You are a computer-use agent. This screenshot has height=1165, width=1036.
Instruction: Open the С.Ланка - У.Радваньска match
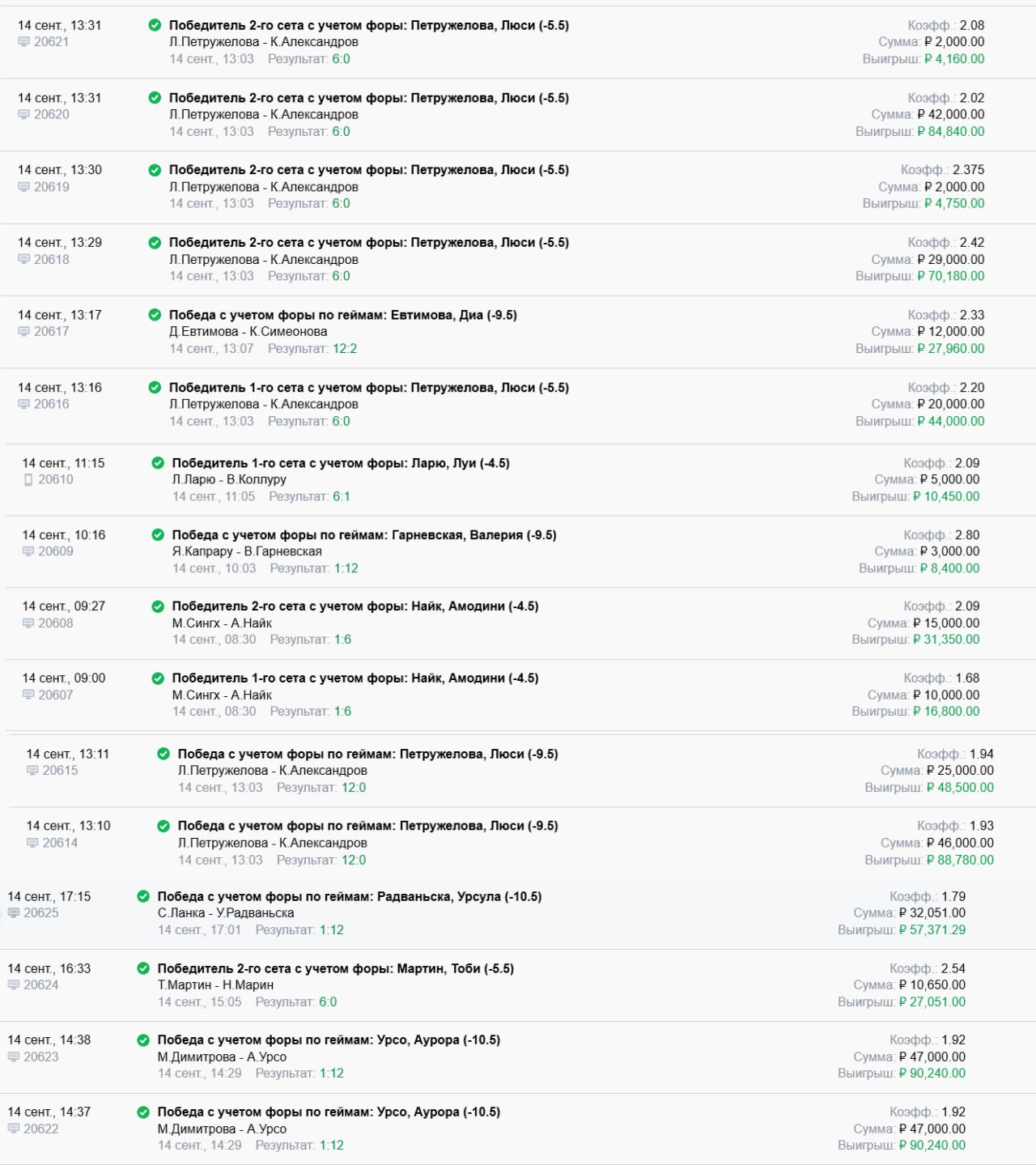[226, 912]
